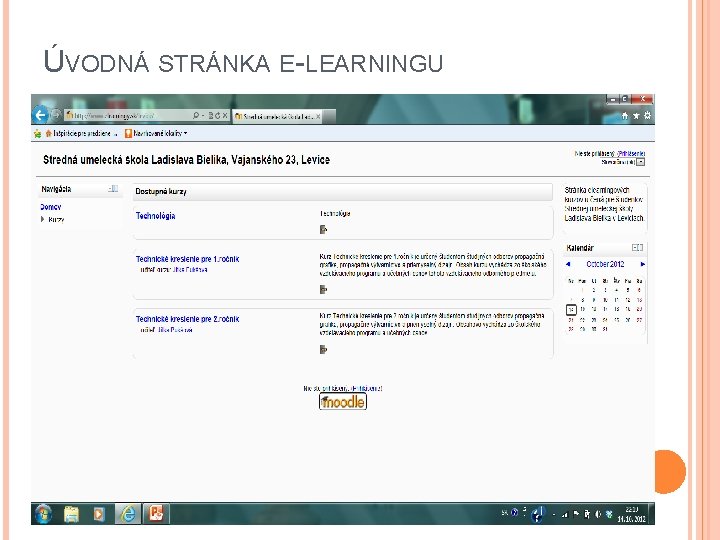The height and width of the screenshot is (540, 720).
Task: Open teacher name link under 1.ročník course
Action: (x=190, y=270)
